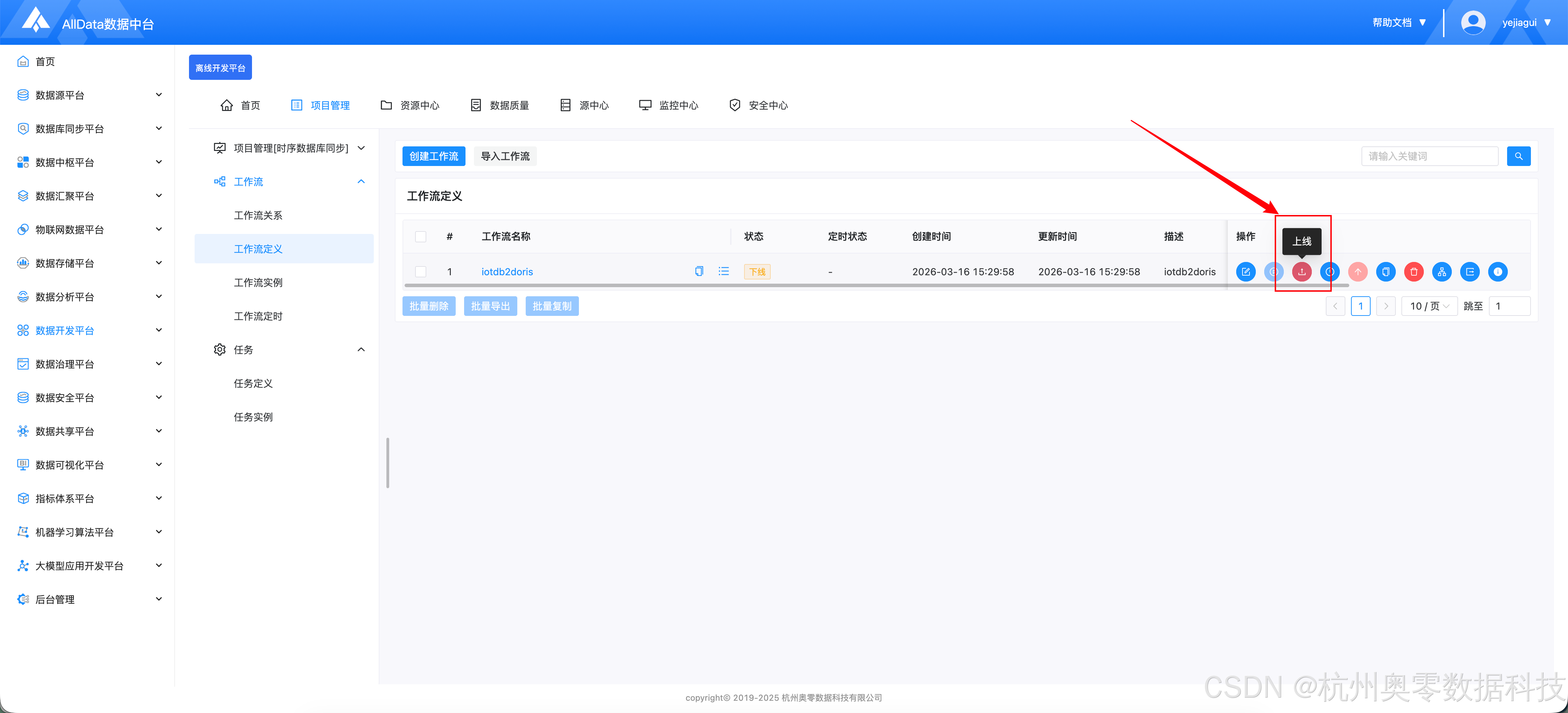Viewport: 1568px width, 713px height.
Task: Click the edit workflow pencil icon
Action: (1245, 271)
